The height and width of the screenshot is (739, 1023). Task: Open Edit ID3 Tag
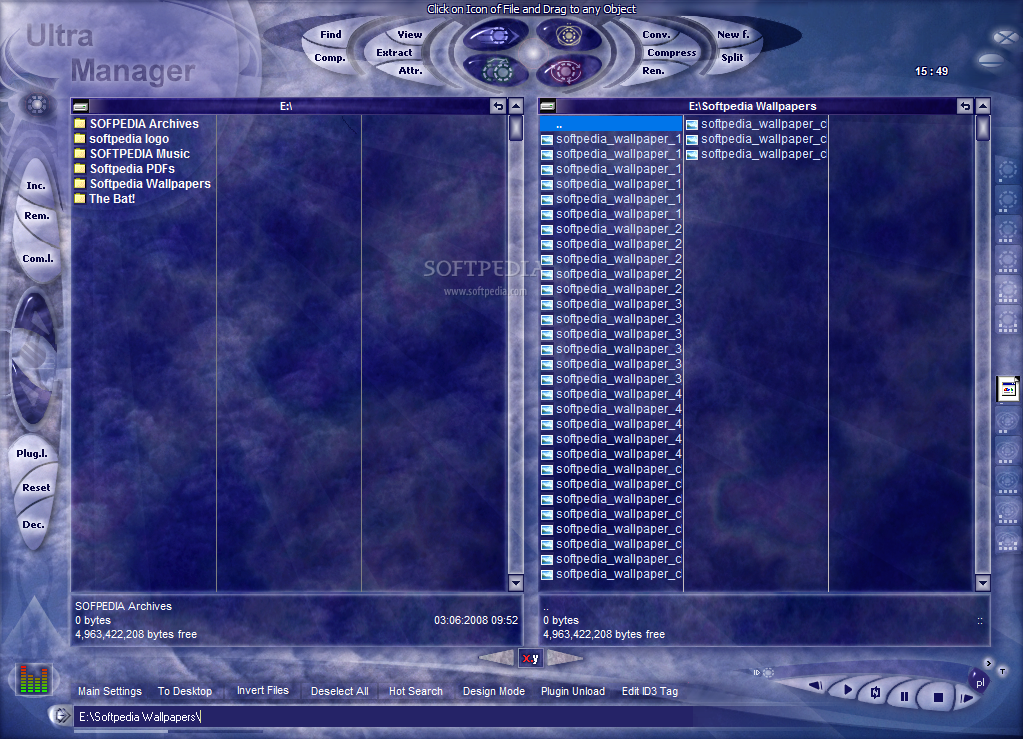click(x=649, y=691)
